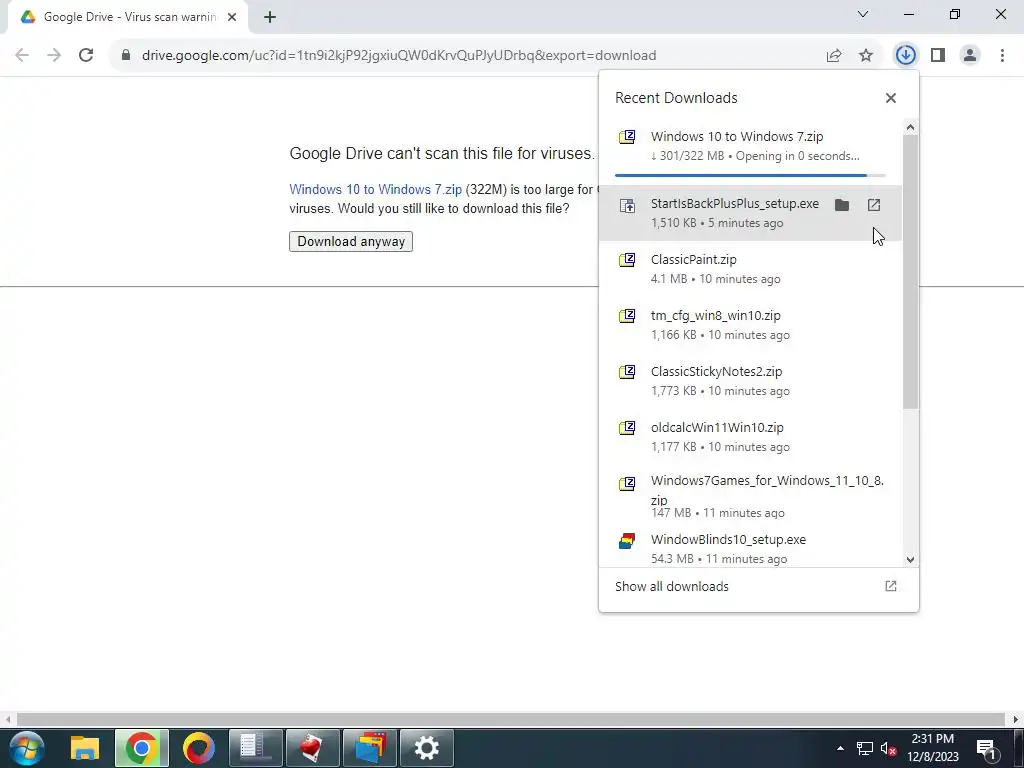Click the page horizontal scrollbar
The width and height of the screenshot is (1024, 768).
(x=511, y=719)
